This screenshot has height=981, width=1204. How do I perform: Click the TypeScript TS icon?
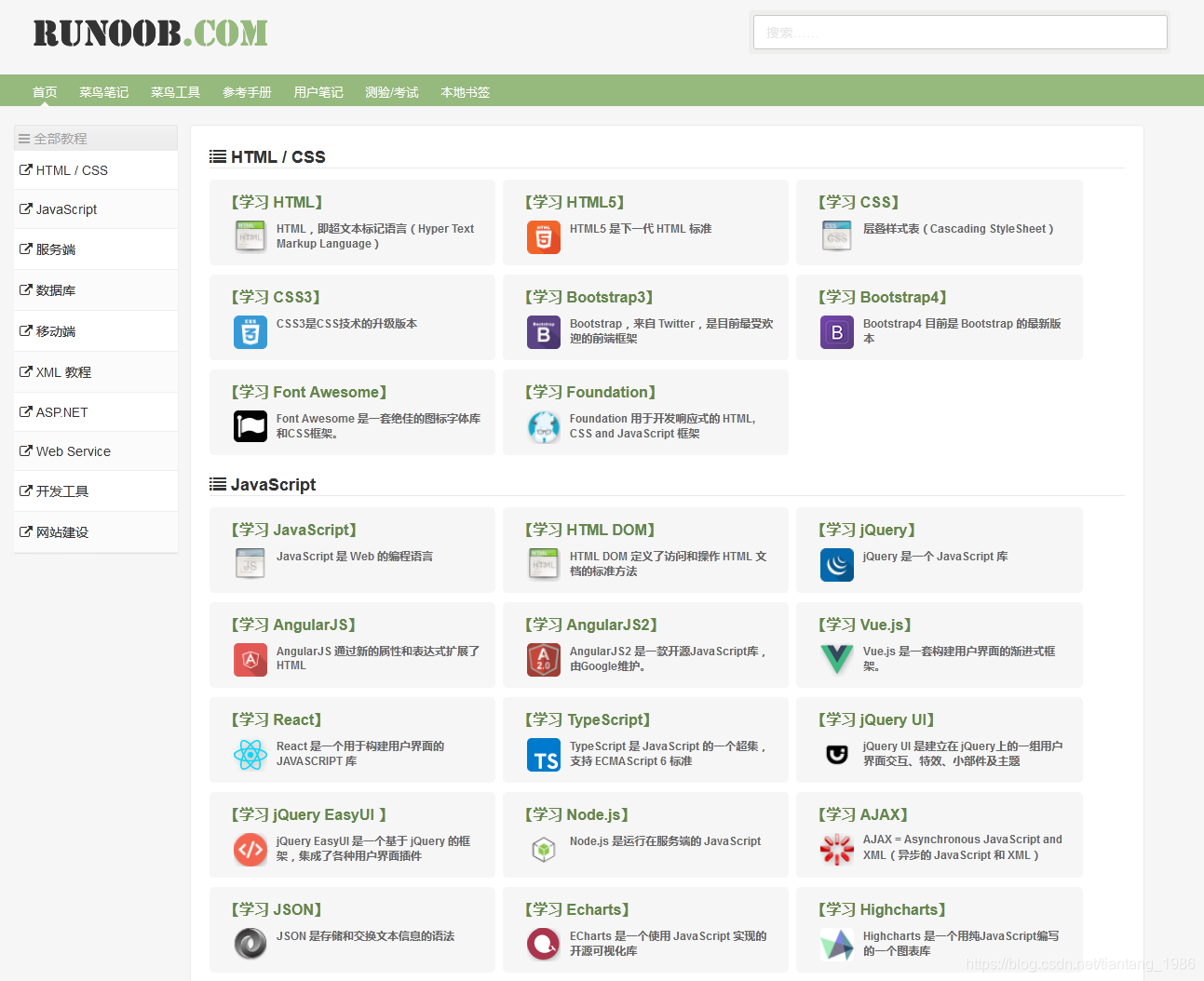[x=544, y=754]
